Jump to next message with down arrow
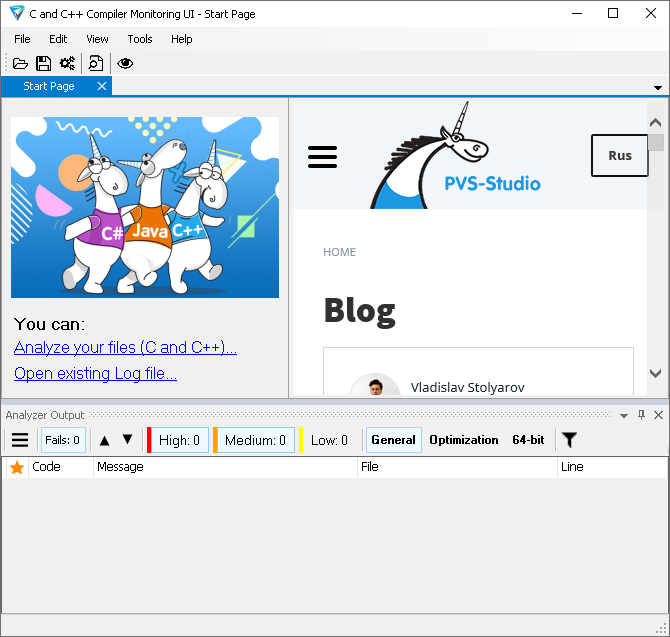This screenshot has width=670, height=637. pyautogui.click(x=127, y=440)
